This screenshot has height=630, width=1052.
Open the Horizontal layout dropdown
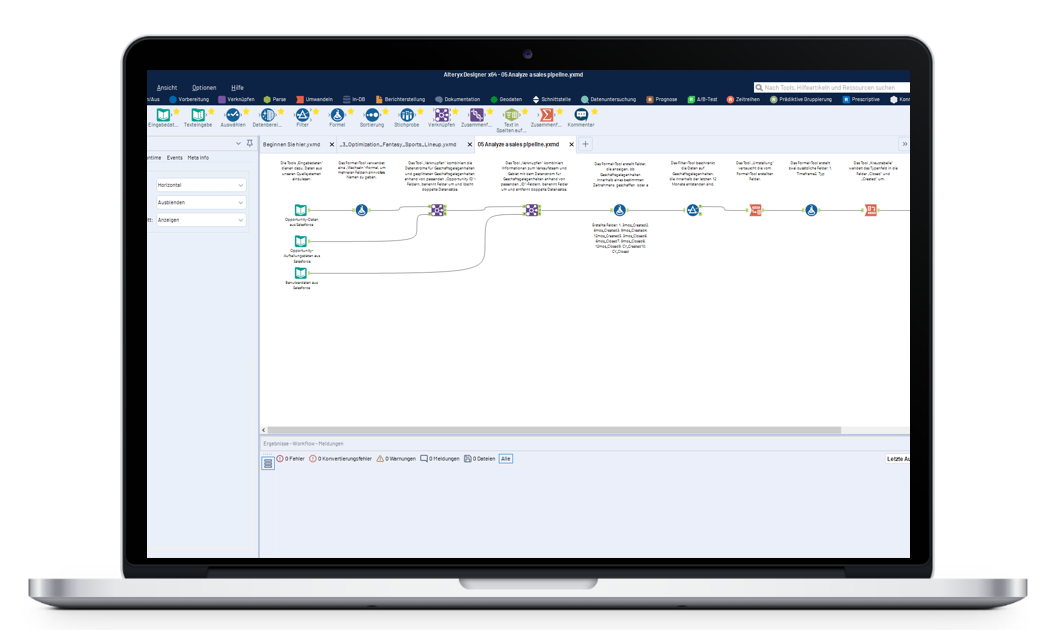point(201,186)
